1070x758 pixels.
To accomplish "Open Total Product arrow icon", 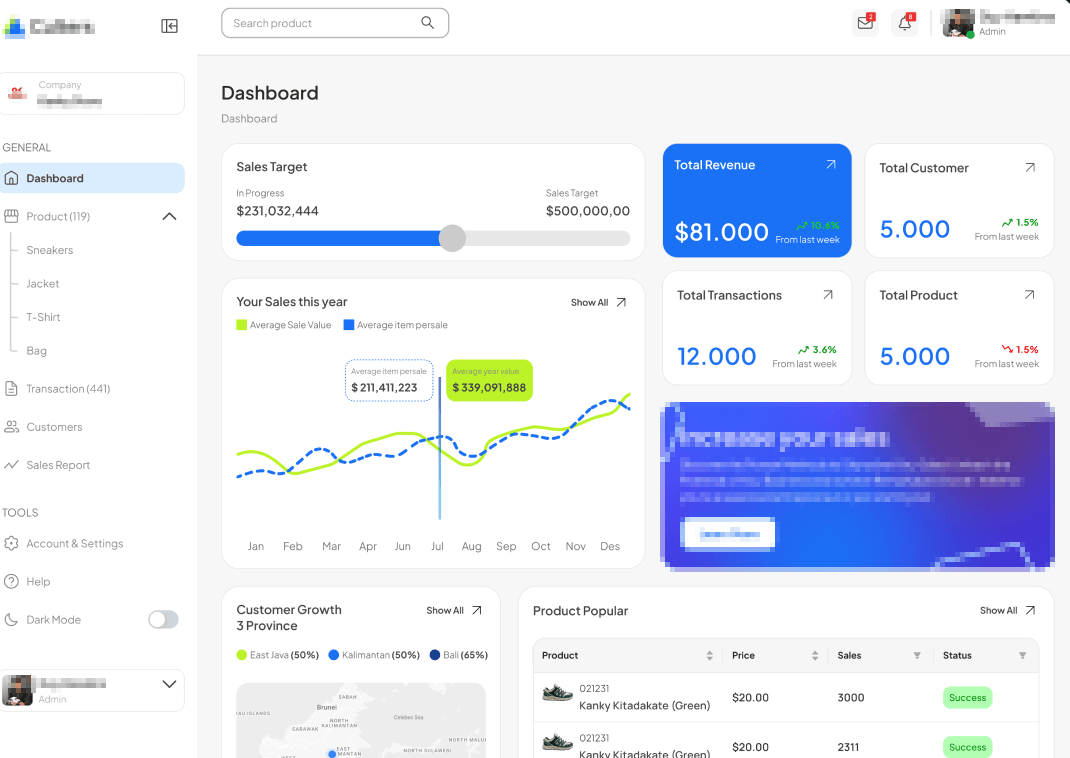I will tap(1030, 295).
